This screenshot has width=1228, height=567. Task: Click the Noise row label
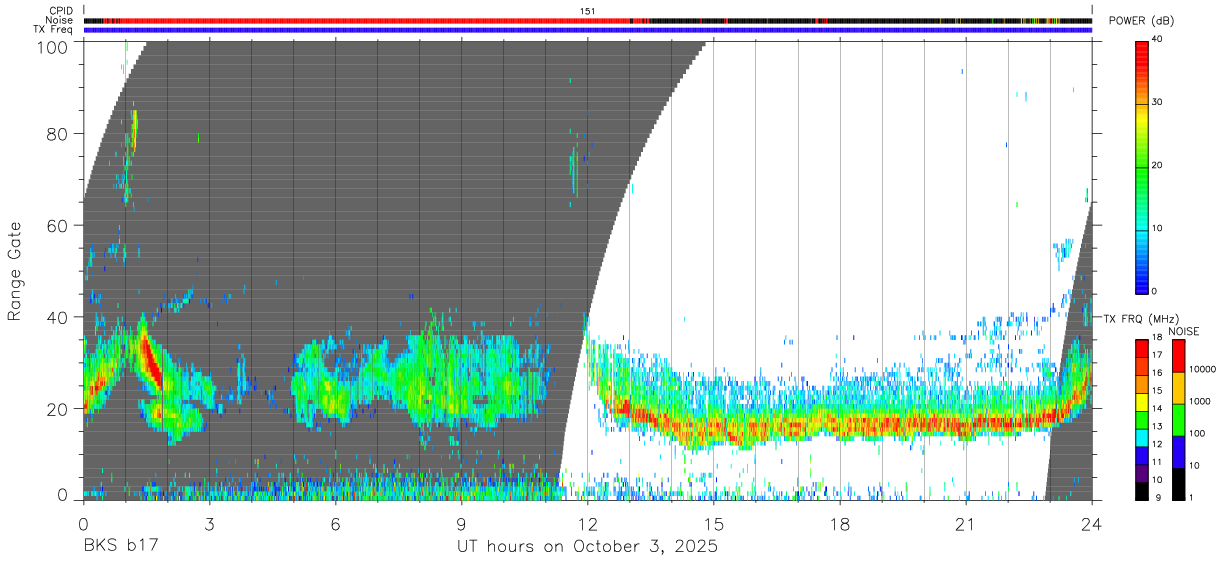pyautogui.click(x=60, y=20)
